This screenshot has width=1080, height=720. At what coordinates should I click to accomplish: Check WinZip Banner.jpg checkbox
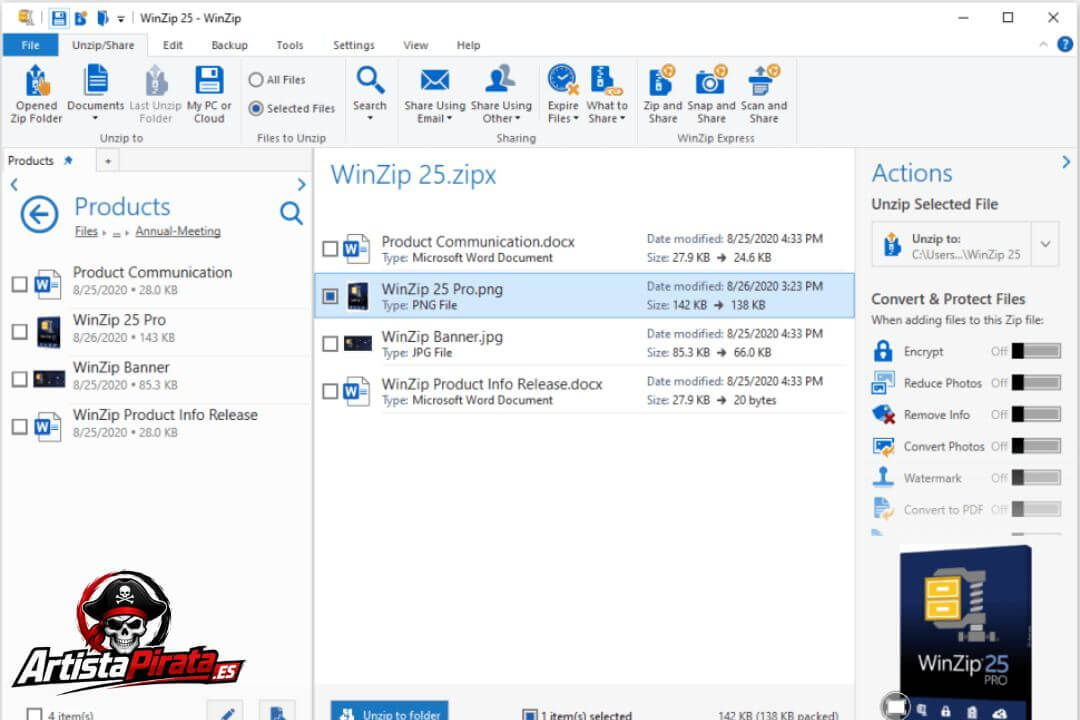pos(331,344)
